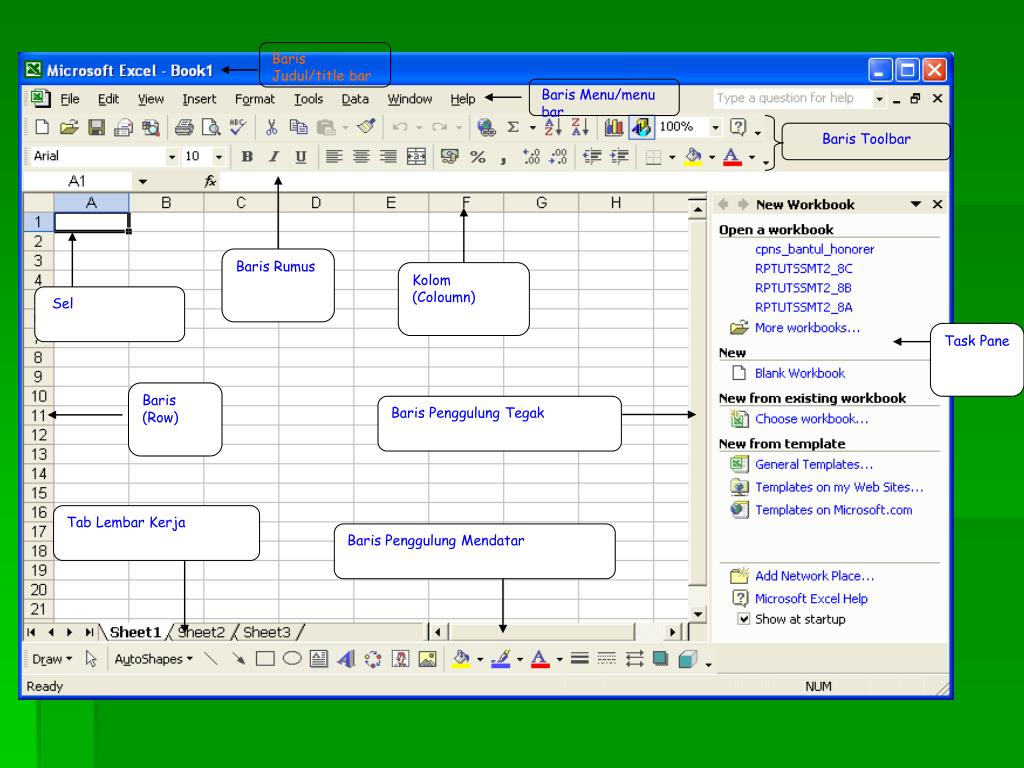Click the Increase Indent icon
The image size is (1024, 768).
(619, 156)
